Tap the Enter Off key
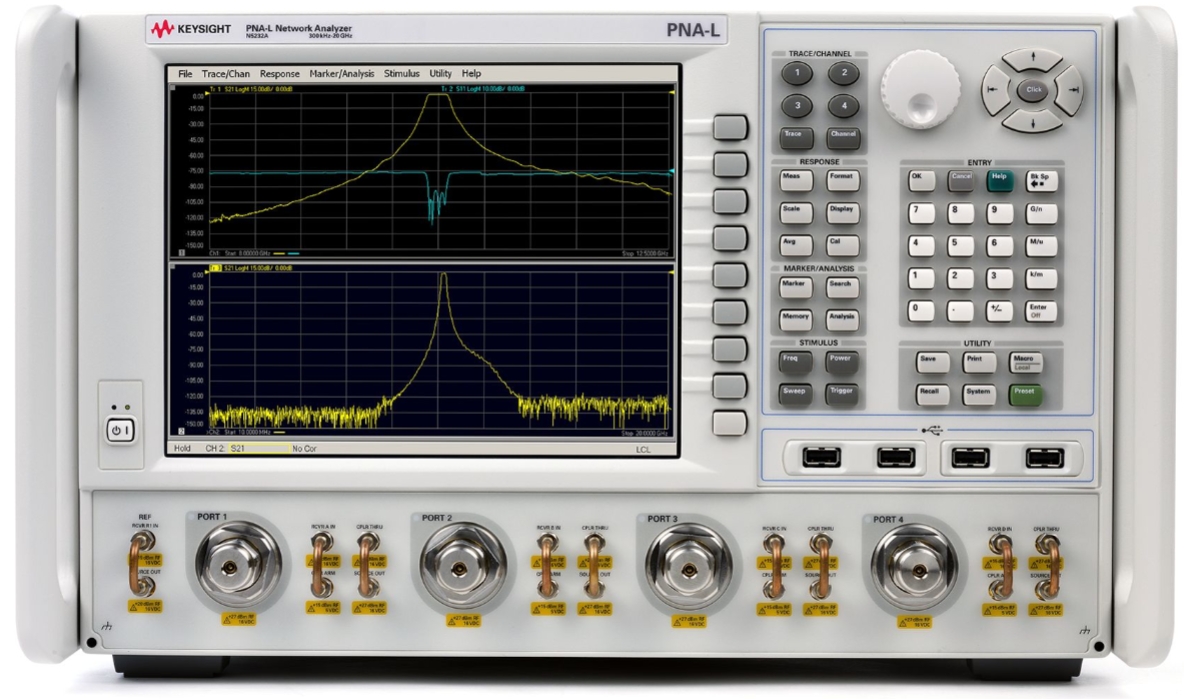 click(x=1041, y=310)
